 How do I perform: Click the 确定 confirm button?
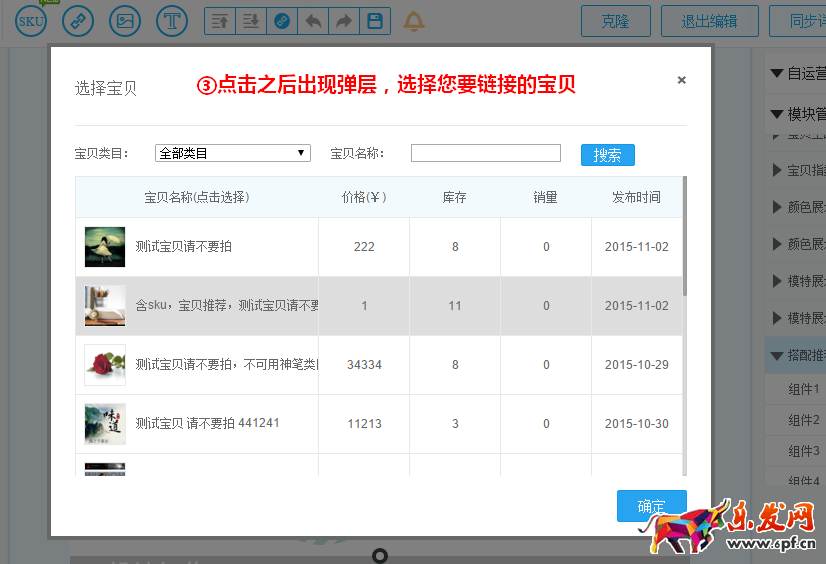[651, 506]
